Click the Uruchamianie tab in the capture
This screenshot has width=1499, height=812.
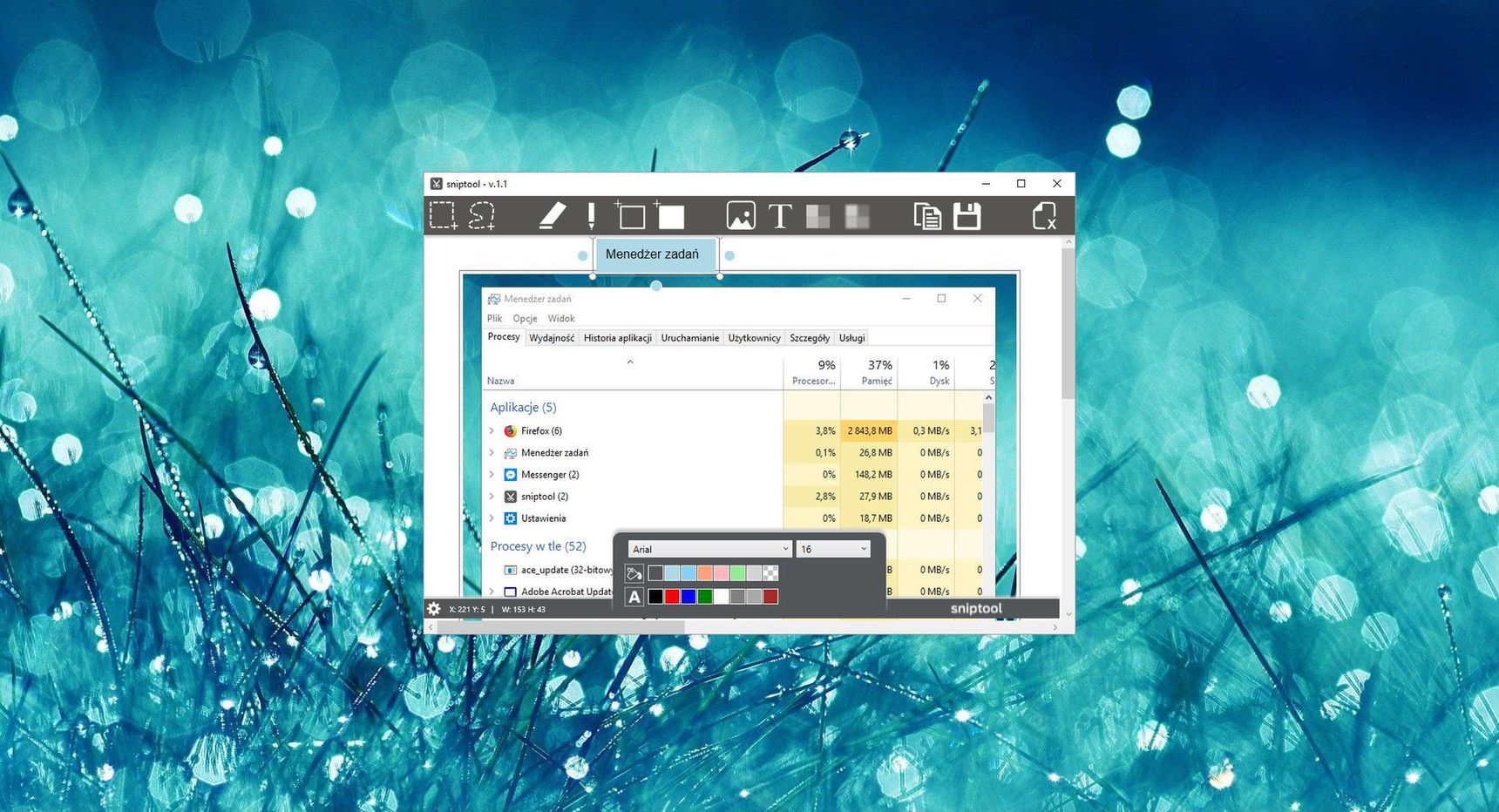pos(690,338)
